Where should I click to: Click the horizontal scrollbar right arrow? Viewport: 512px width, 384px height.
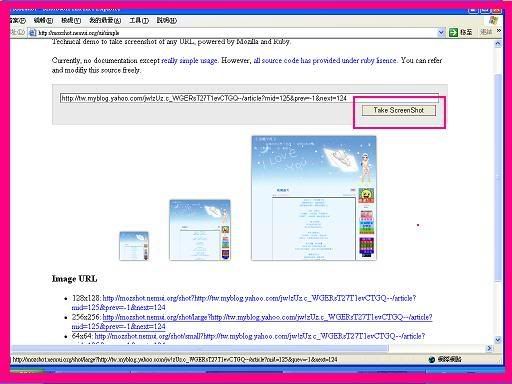(x=489, y=348)
